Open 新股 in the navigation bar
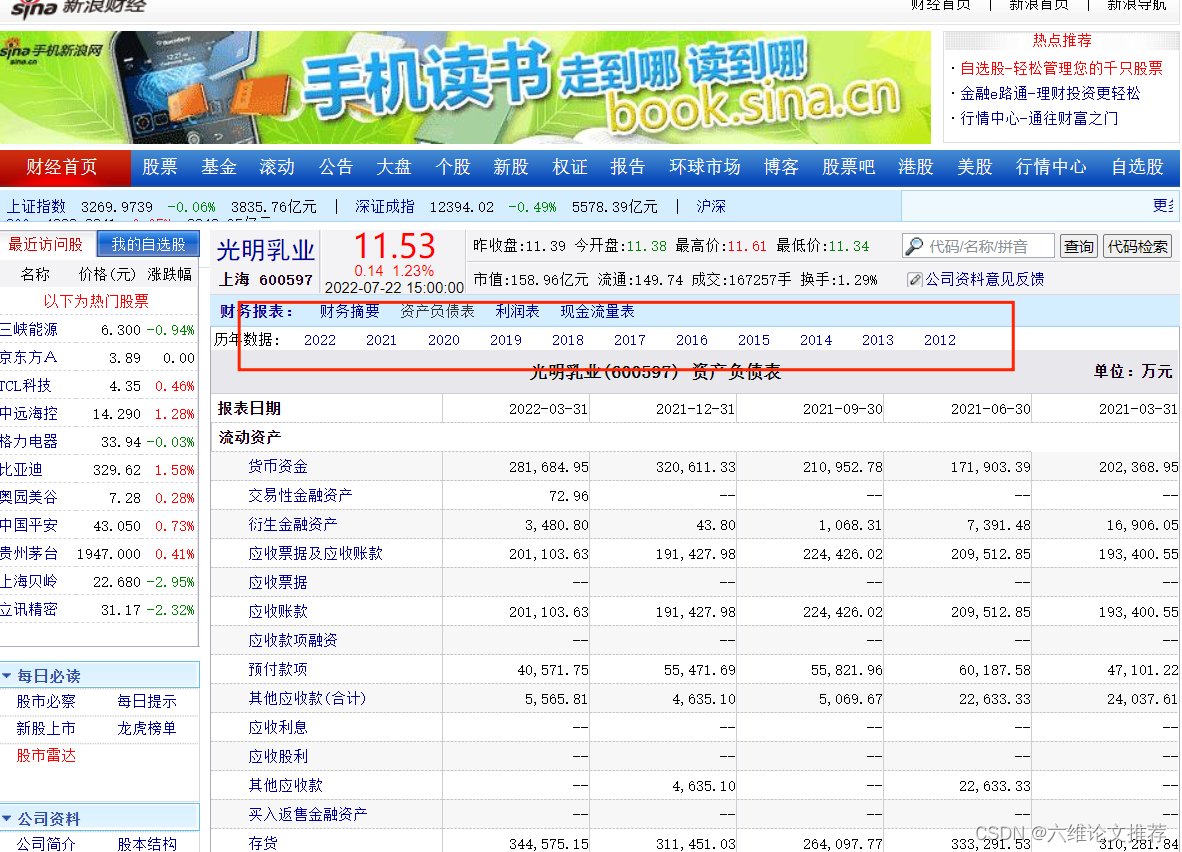The image size is (1182, 852). pyautogui.click(x=511, y=167)
